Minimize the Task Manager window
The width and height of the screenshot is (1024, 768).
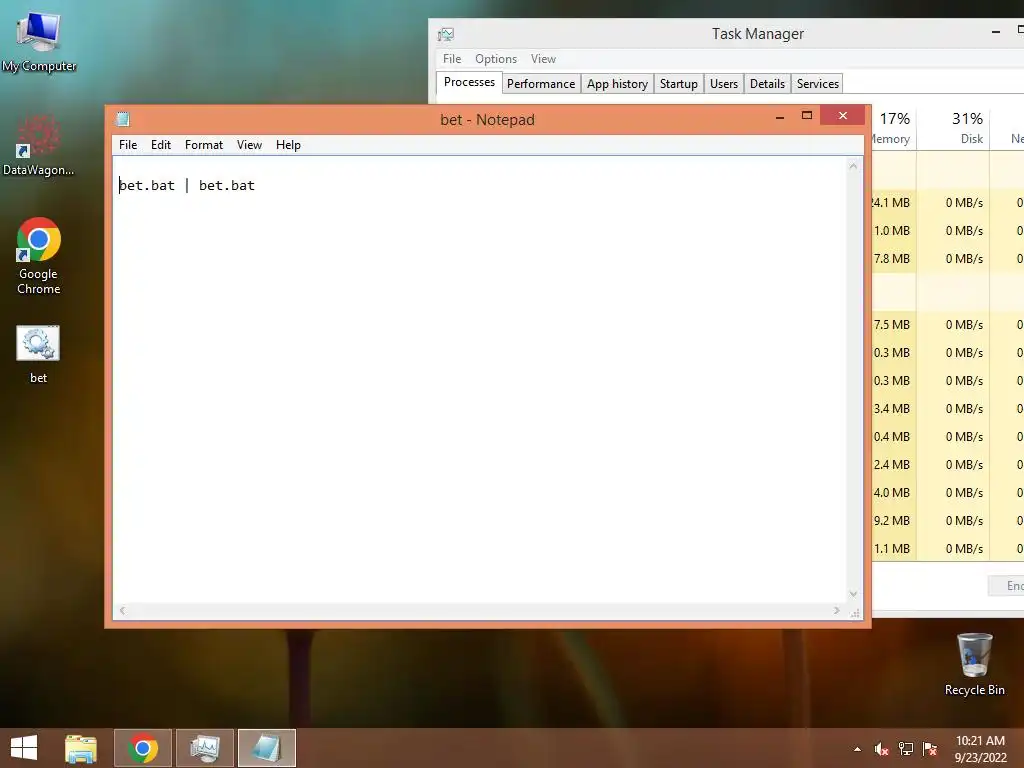coord(996,31)
